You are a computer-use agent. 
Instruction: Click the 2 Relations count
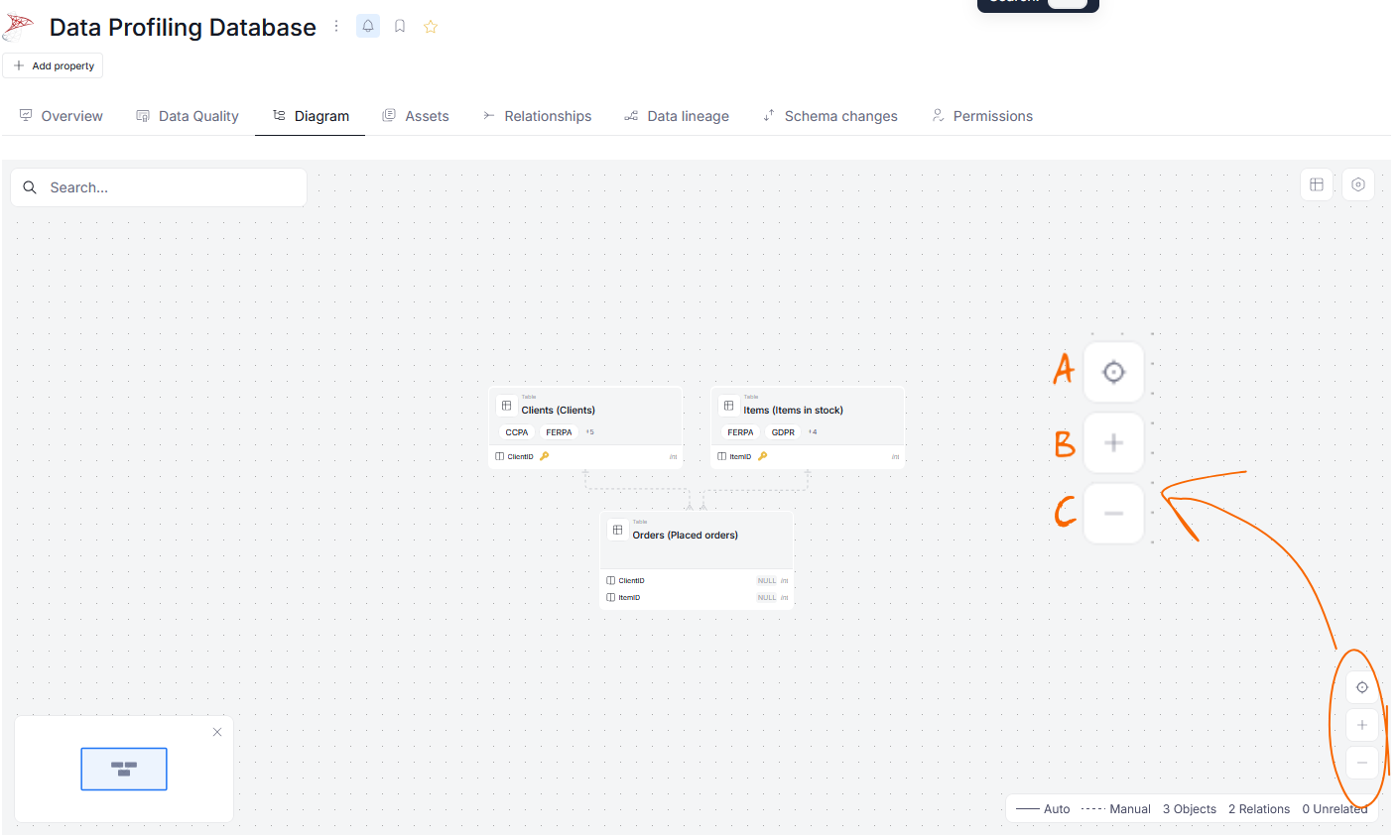click(x=1259, y=809)
